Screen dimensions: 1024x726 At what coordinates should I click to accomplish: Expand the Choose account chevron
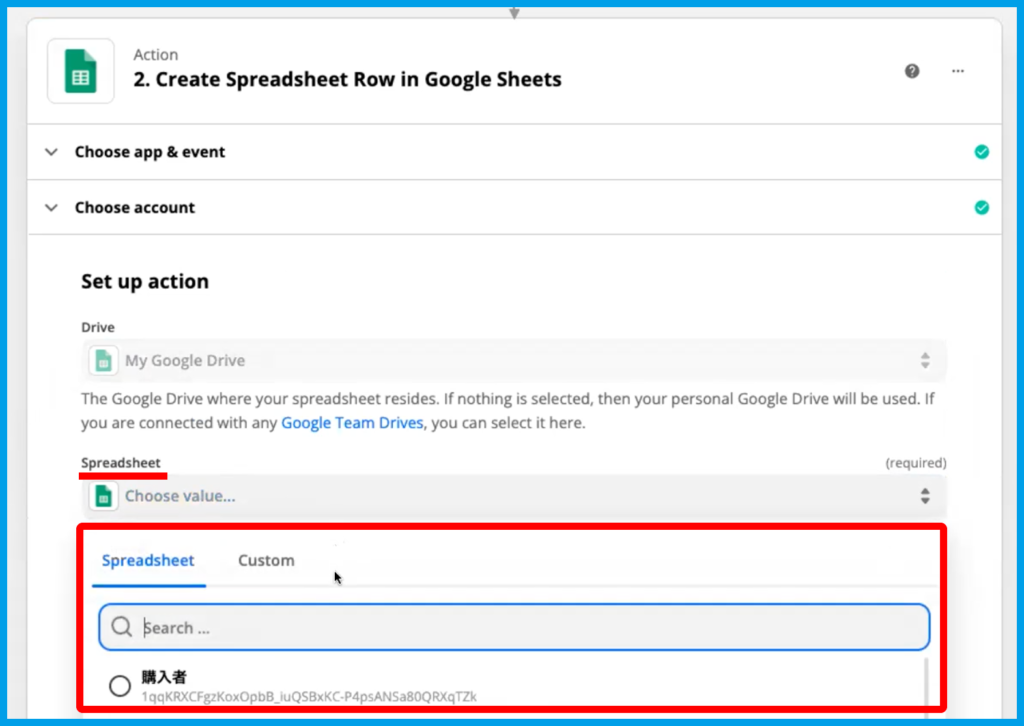(x=52, y=208)
